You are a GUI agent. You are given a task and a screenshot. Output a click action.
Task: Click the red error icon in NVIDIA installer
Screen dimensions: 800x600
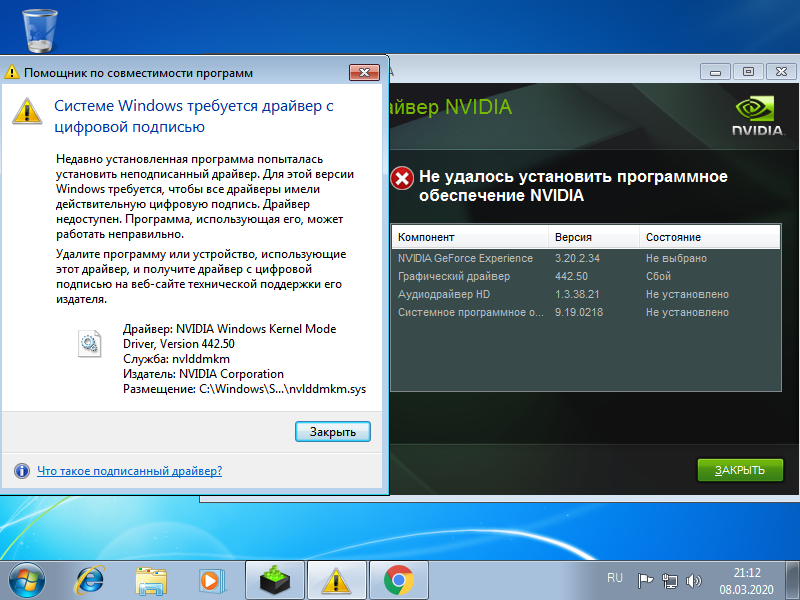click(x=403, y=179)
